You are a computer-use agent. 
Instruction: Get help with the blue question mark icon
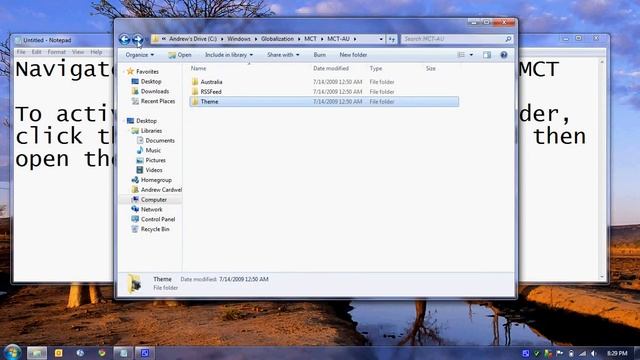click(504, 55)
